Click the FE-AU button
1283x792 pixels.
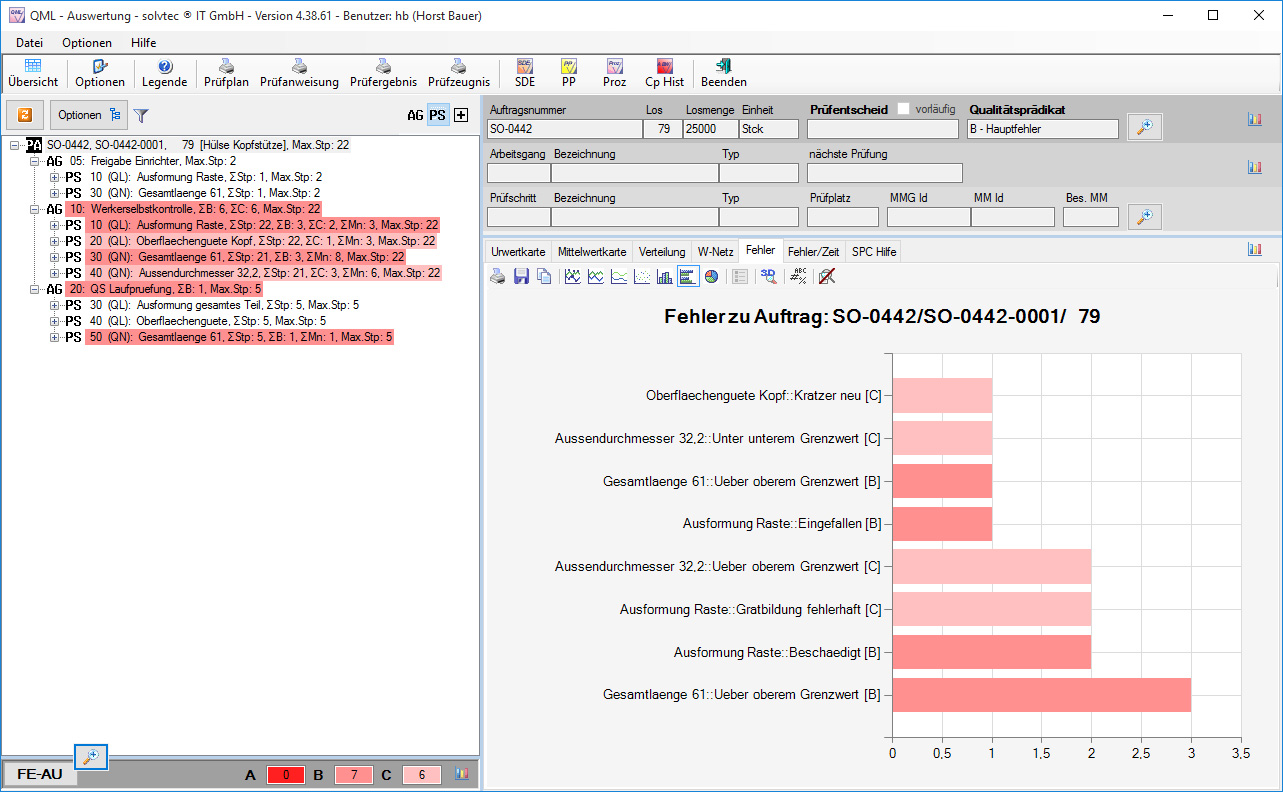(40, 774)
